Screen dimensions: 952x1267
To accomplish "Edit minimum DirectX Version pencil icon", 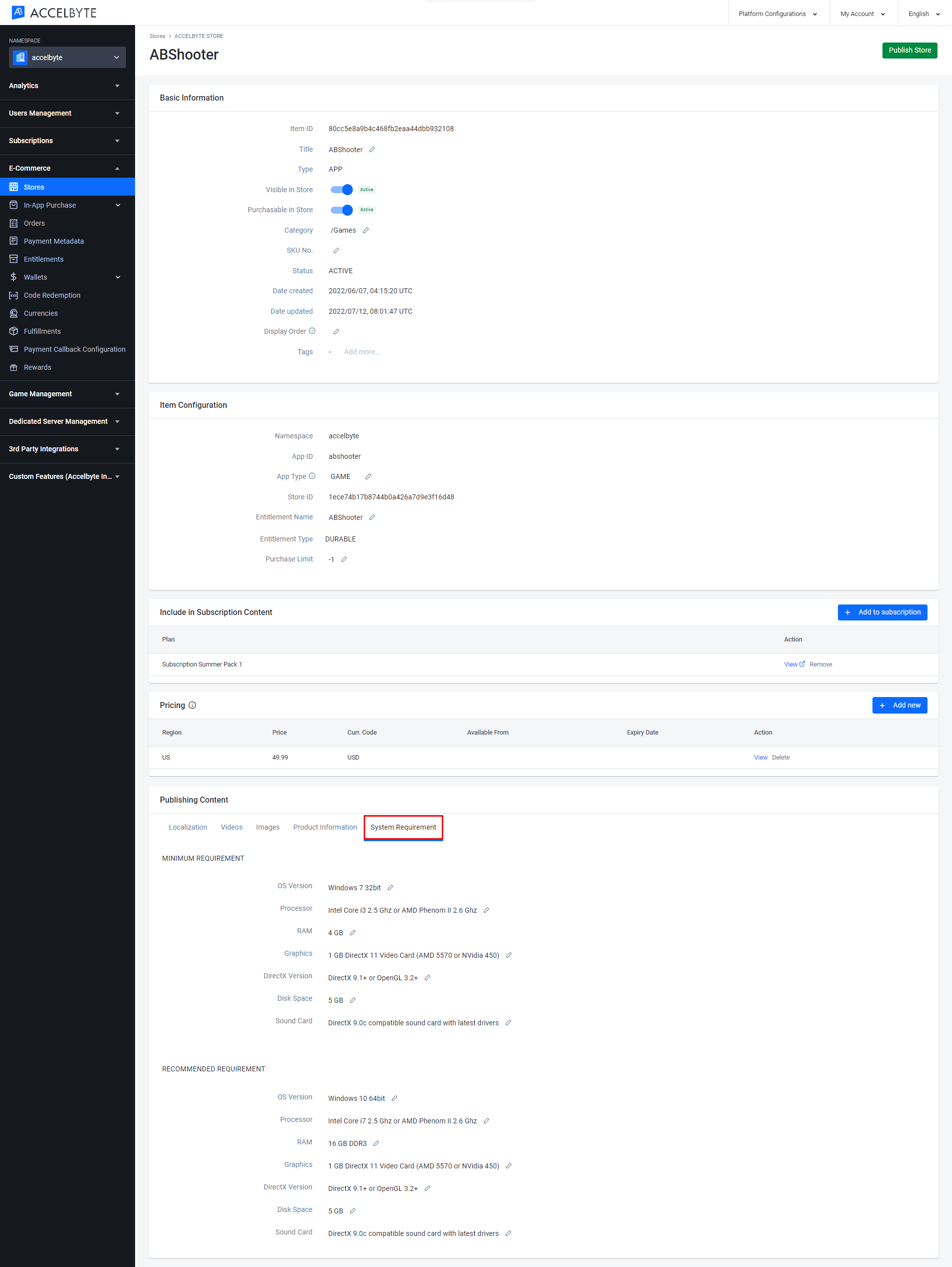I will pos(427,978).
